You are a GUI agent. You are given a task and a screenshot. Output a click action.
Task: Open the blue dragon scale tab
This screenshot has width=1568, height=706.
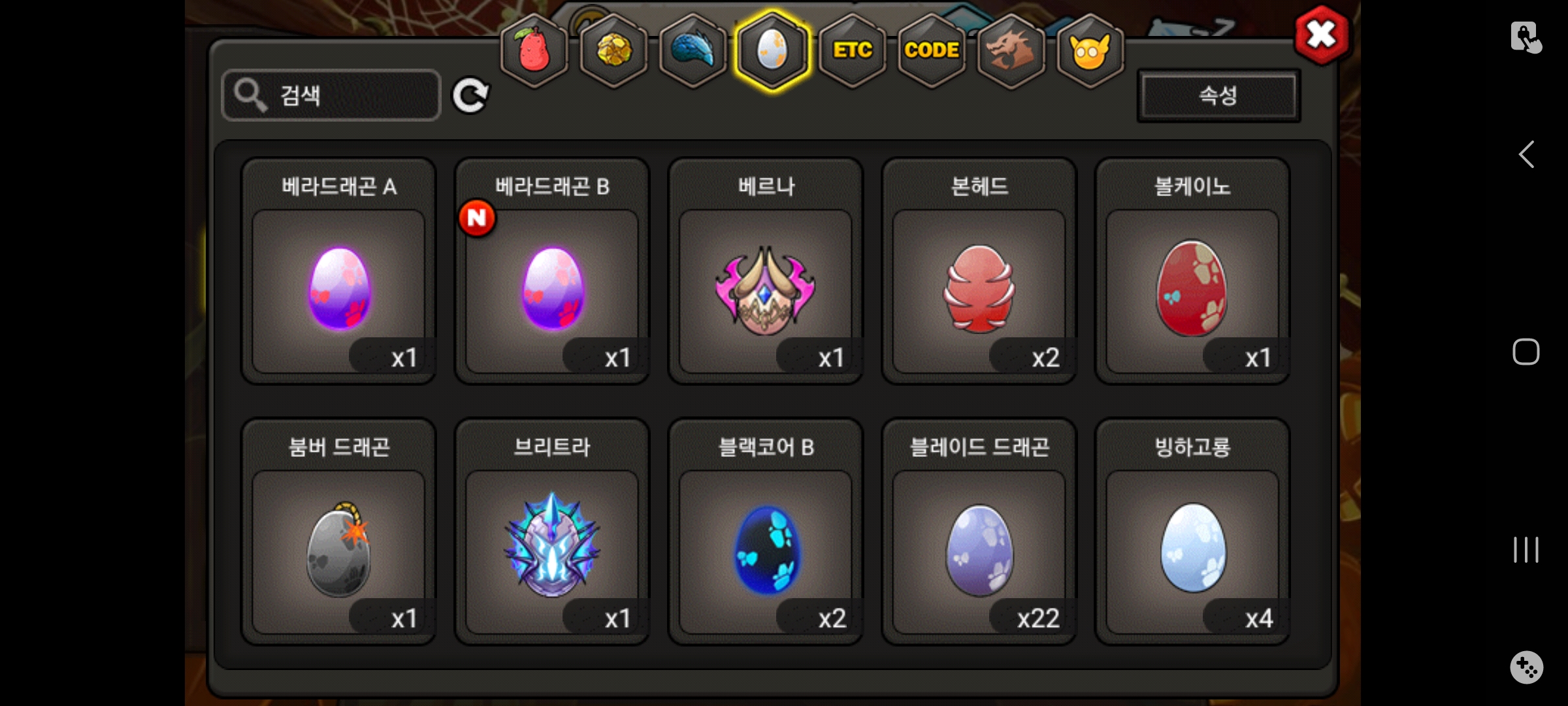click(x=693, y=50)
